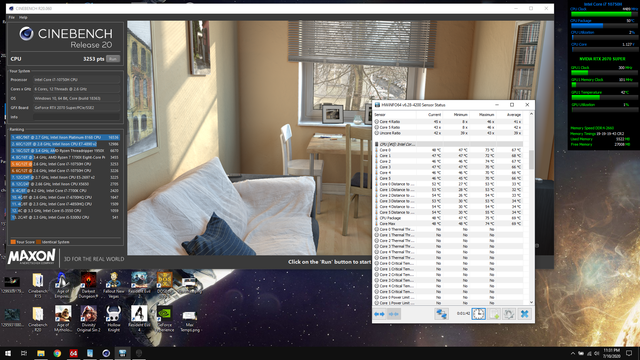Image resolution: width=640 pixels, height=360 pixels.
Task: Open File Explorer from the taskbar
Action: (x=41, y=353)
